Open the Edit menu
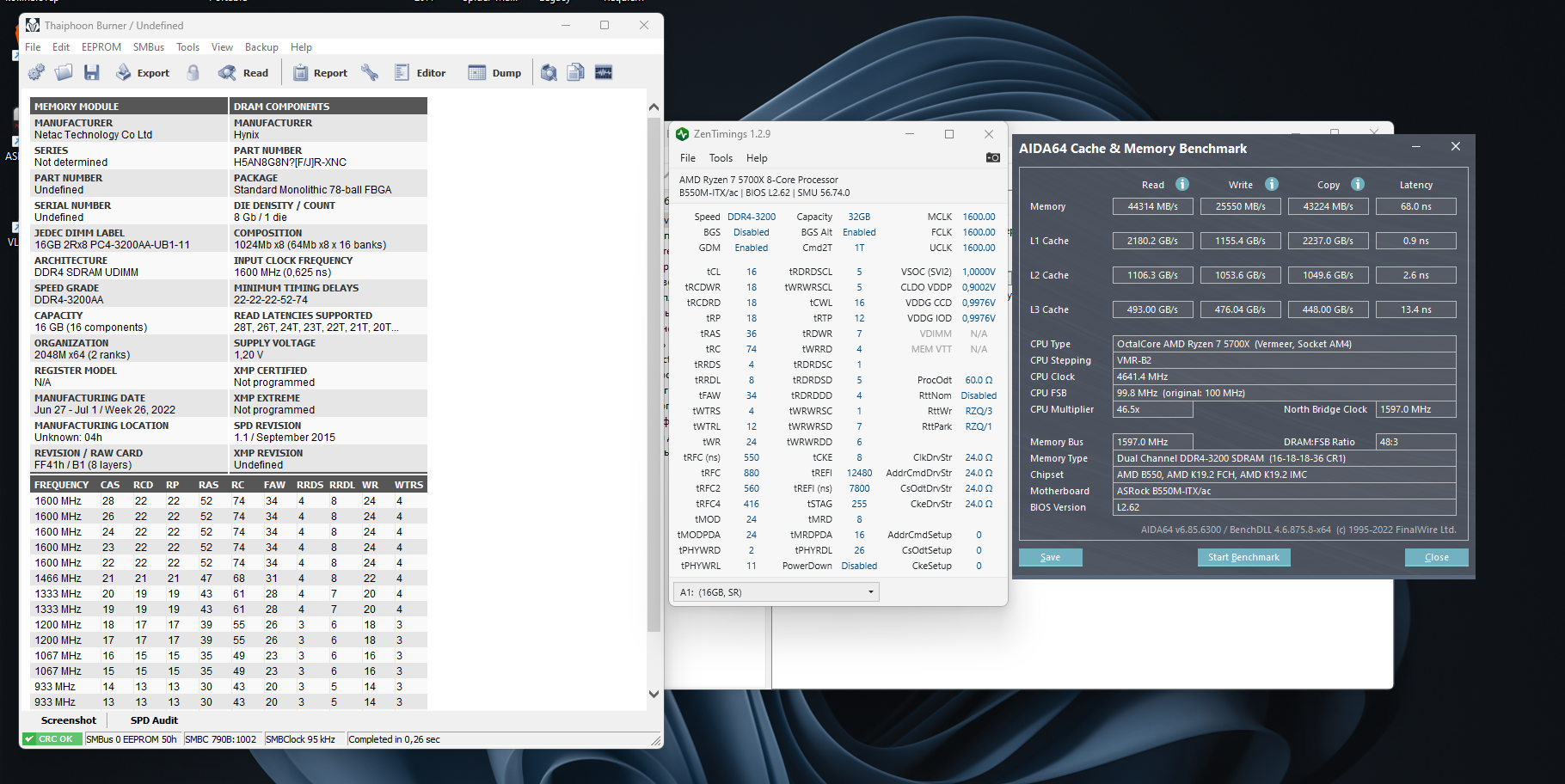This screenshot has height=784, width=1565. point(61,47)
